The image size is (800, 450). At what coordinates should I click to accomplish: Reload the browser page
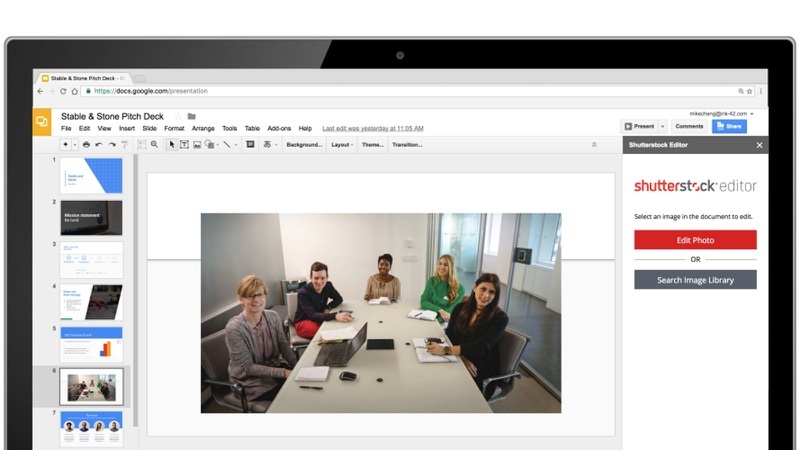pos(63,91)
